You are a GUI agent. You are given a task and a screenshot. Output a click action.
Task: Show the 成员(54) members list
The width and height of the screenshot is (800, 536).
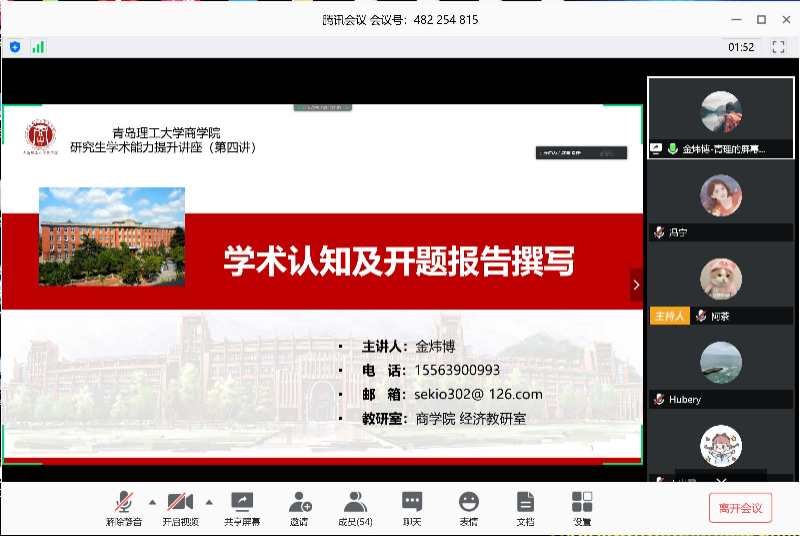tap(355, 507)
